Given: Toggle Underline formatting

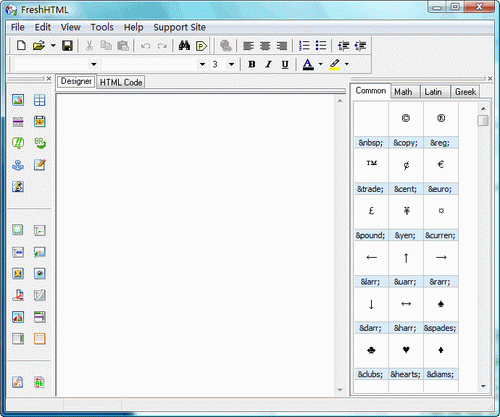Looking at the screenshot, I should tap(285, 64).
